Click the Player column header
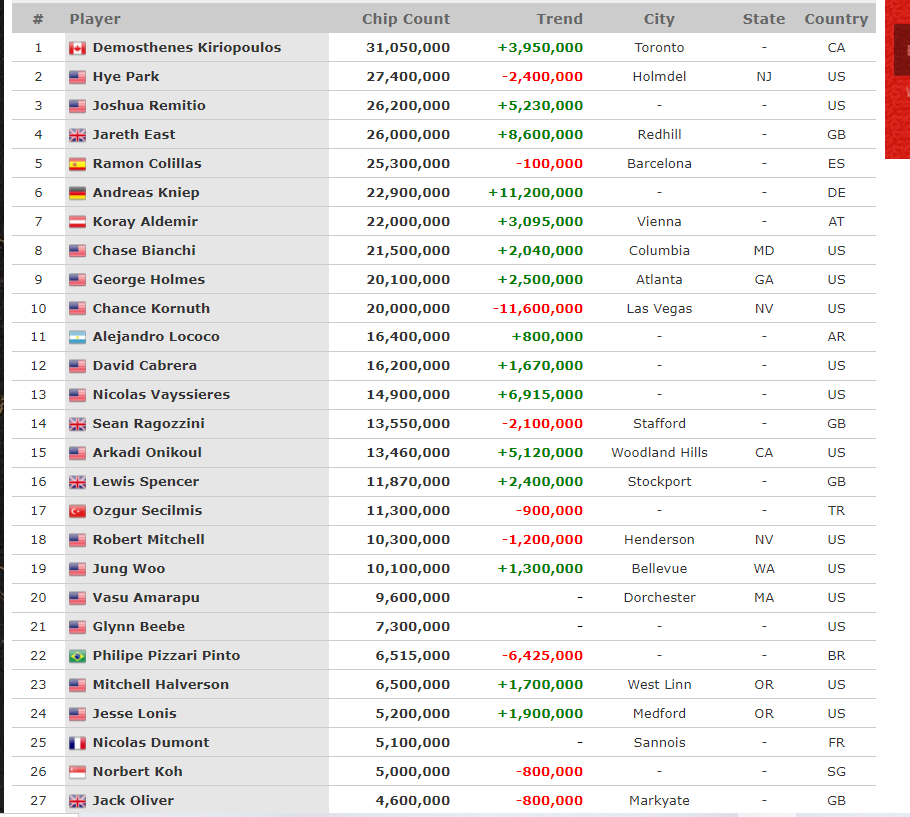This screenshot has height=817, width=910. pyautogui.click(x=95, y=19)
